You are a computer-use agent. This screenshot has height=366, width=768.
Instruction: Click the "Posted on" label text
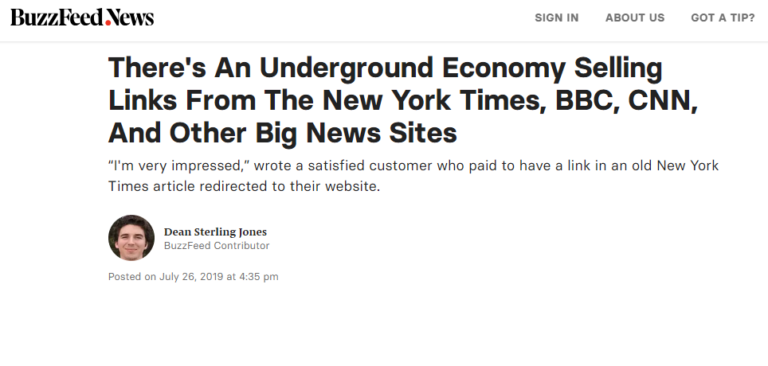(x=132, y=276)
